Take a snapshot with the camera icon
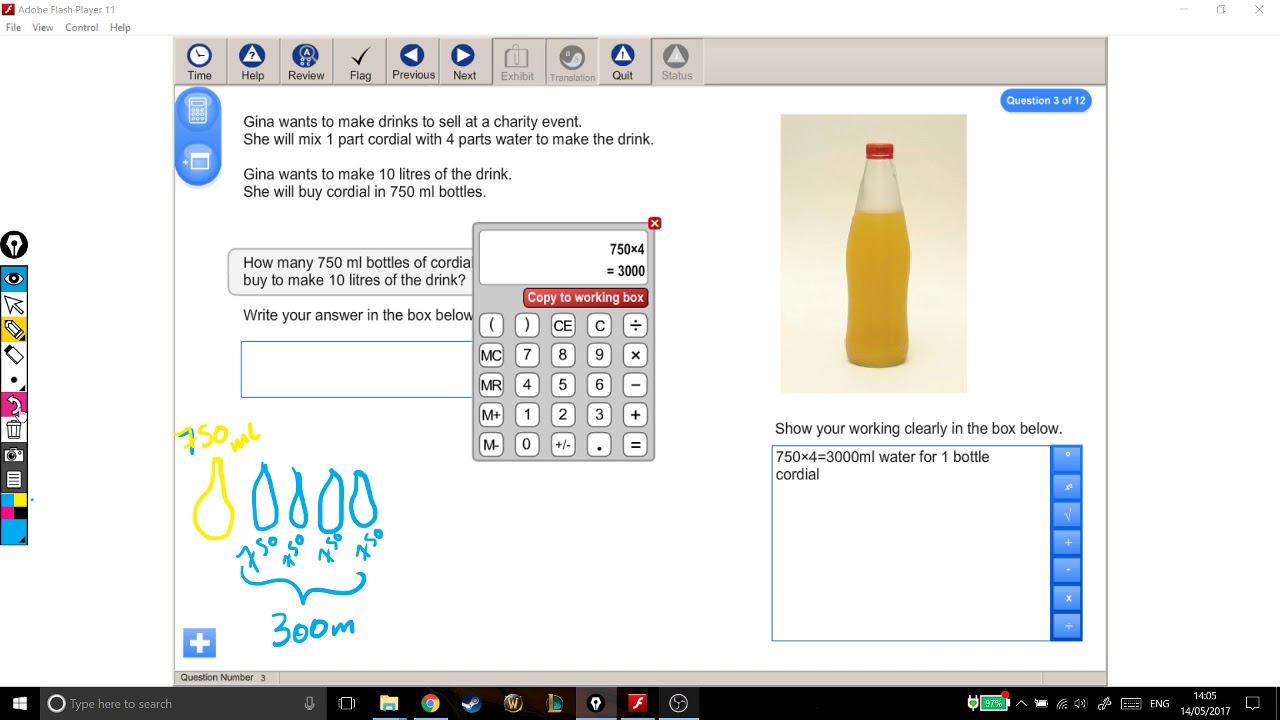The image size is (1280, 720). click(x=14, y=455)
